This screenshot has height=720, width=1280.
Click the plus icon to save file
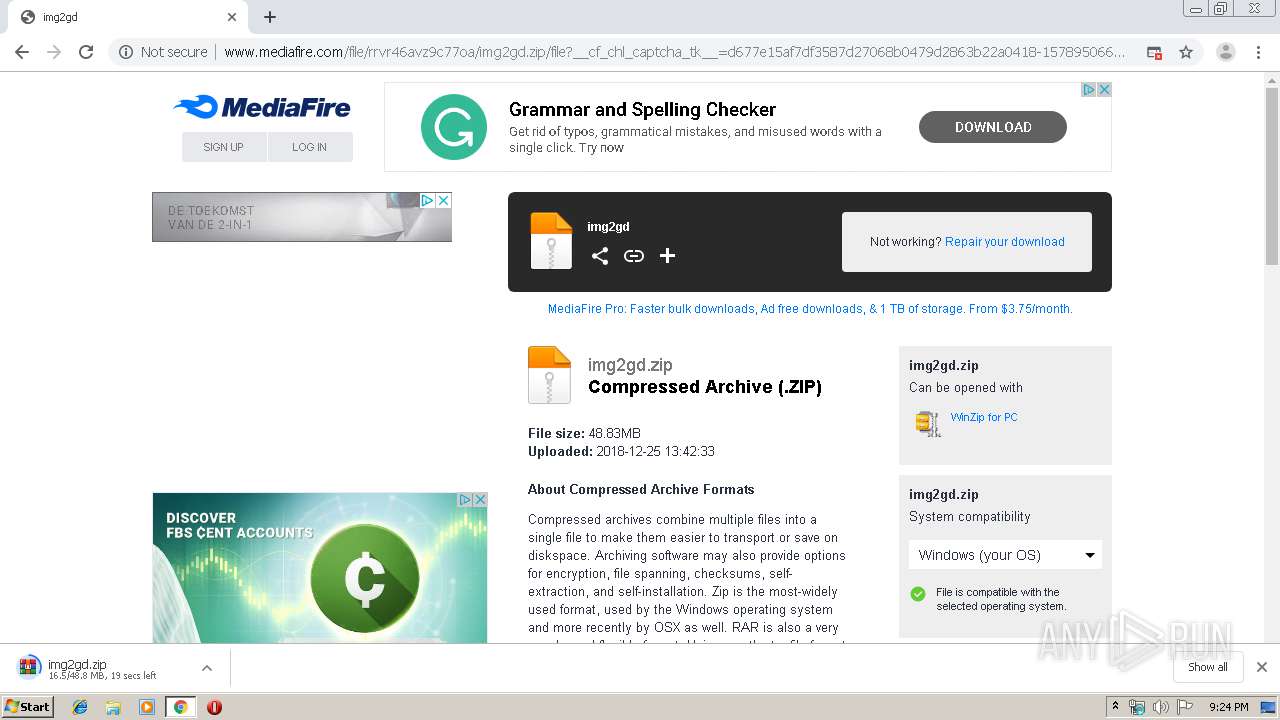pyautogui.click(x=668, y=256)
